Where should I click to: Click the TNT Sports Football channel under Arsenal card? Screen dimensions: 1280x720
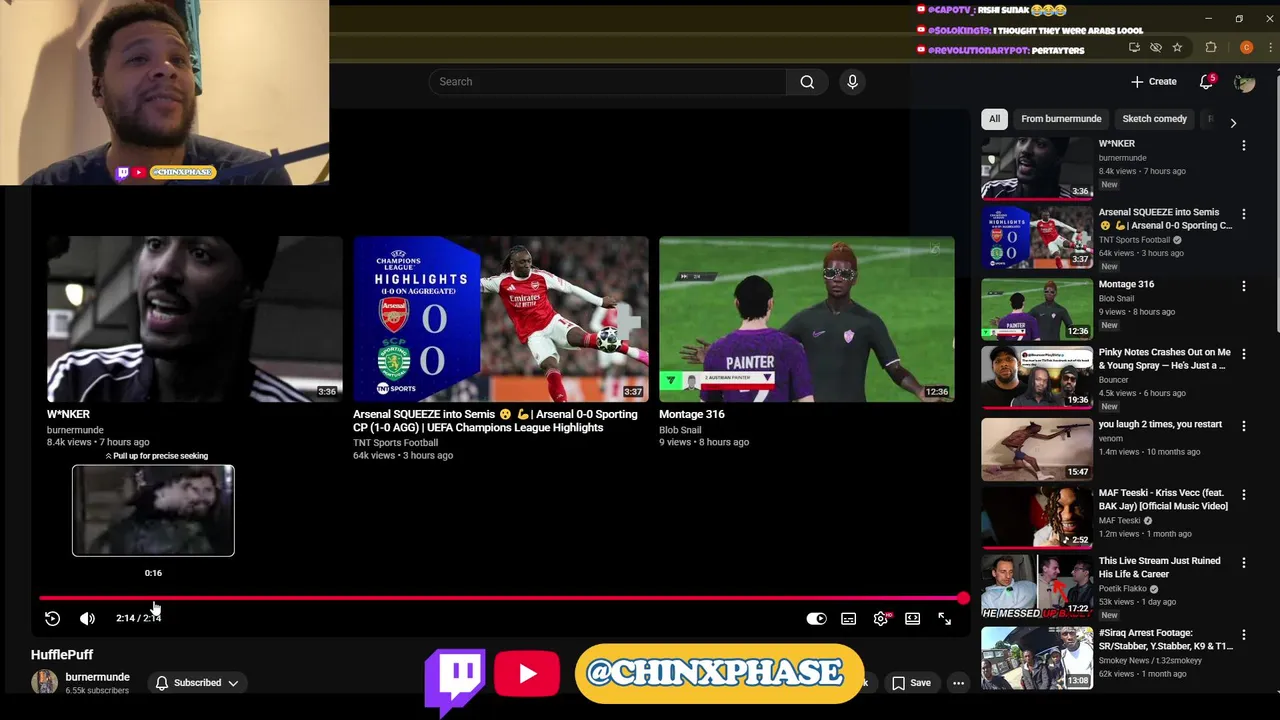[395, 442]
